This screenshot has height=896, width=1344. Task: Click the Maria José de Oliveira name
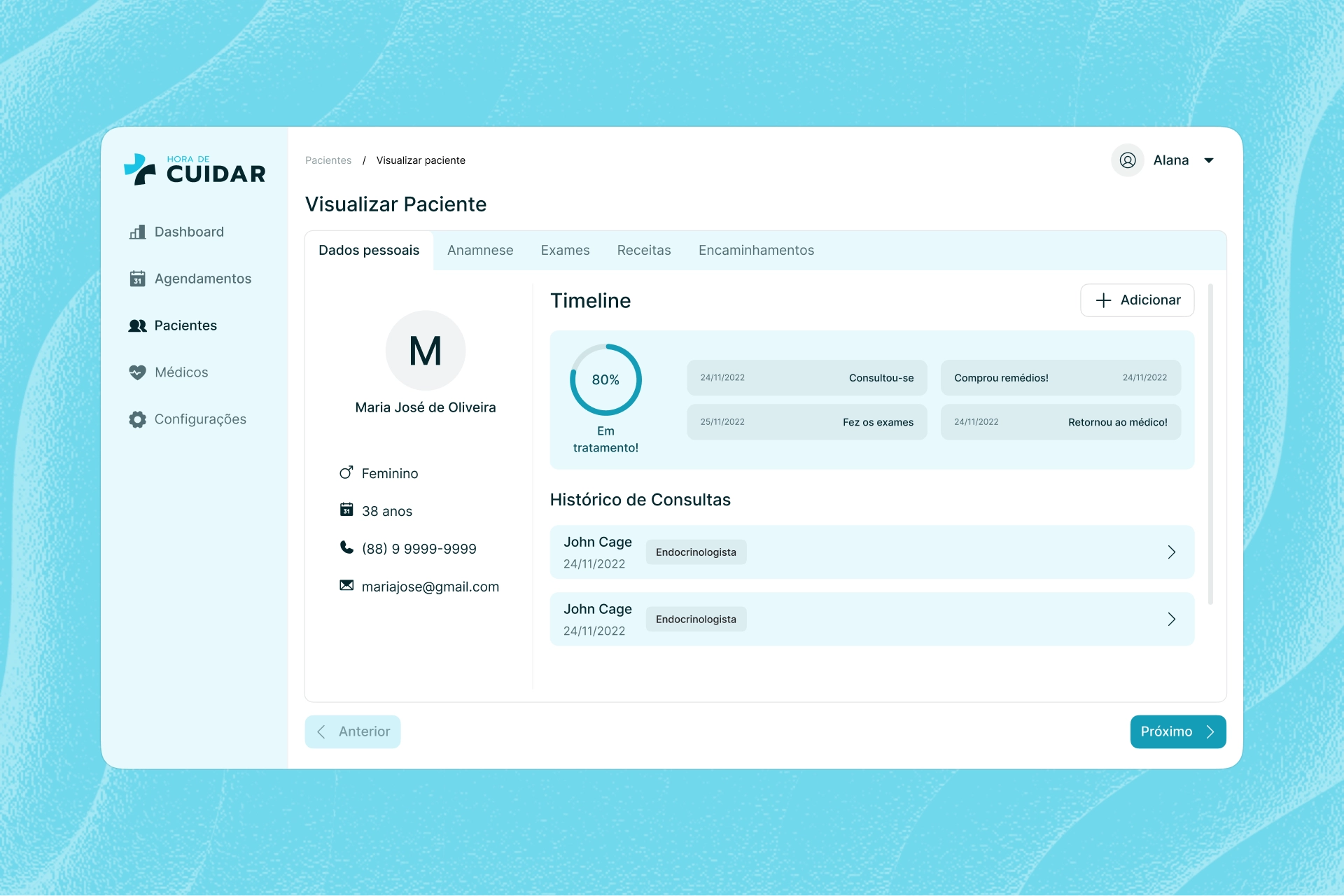coord(426,407)
